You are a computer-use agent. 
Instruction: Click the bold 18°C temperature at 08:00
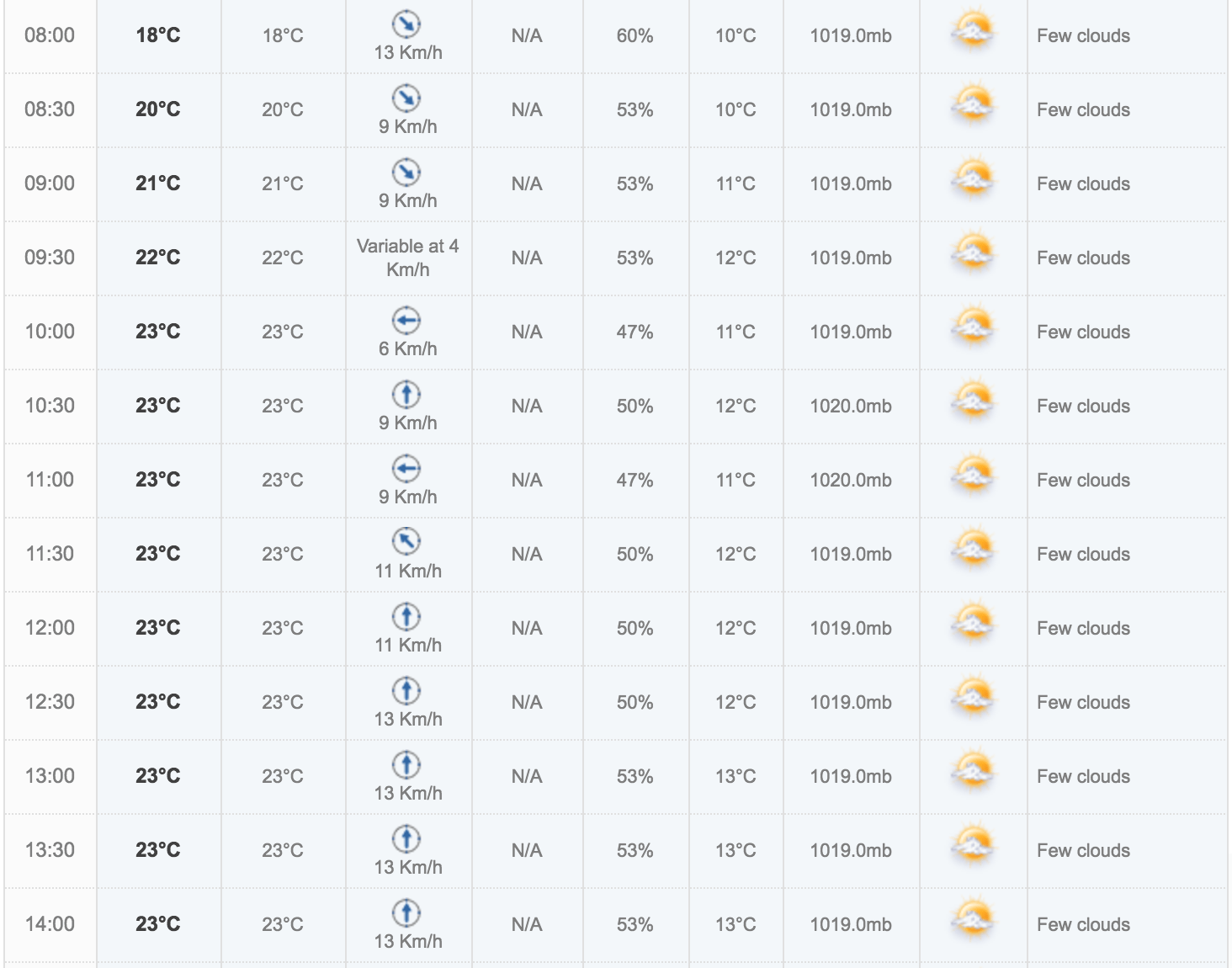(x=158, y=35)
